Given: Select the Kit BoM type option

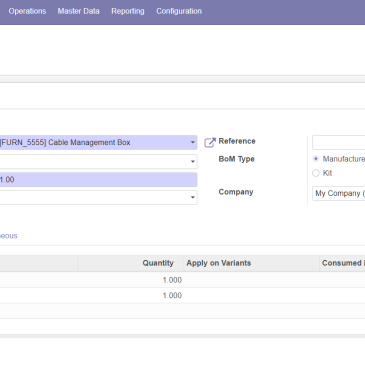Looking at the screenshot, I should 316,173.
